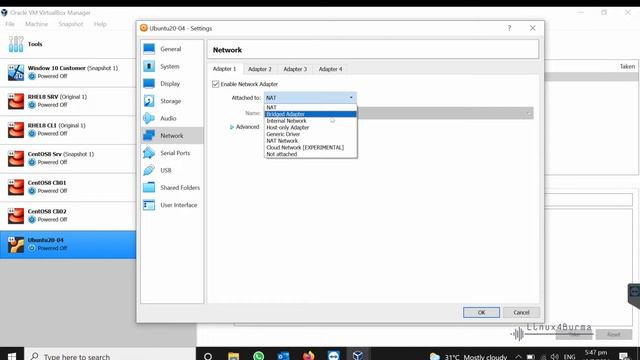The height and width of the screenshot is (360, 640).
Task: Open the User Interface category icon
Action: point(149,205)
